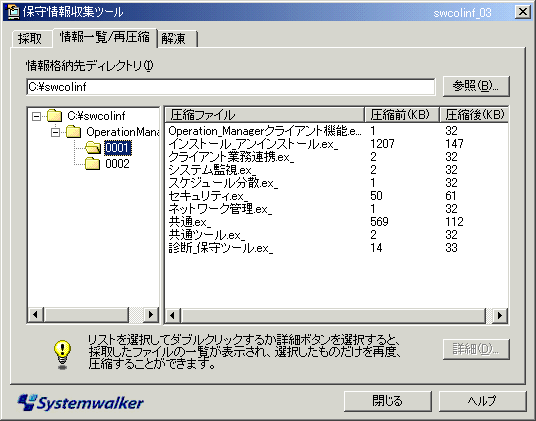The image size is (536, 421).
Task: Select 共通.ex_ file in list
Action: click(190, 222)
